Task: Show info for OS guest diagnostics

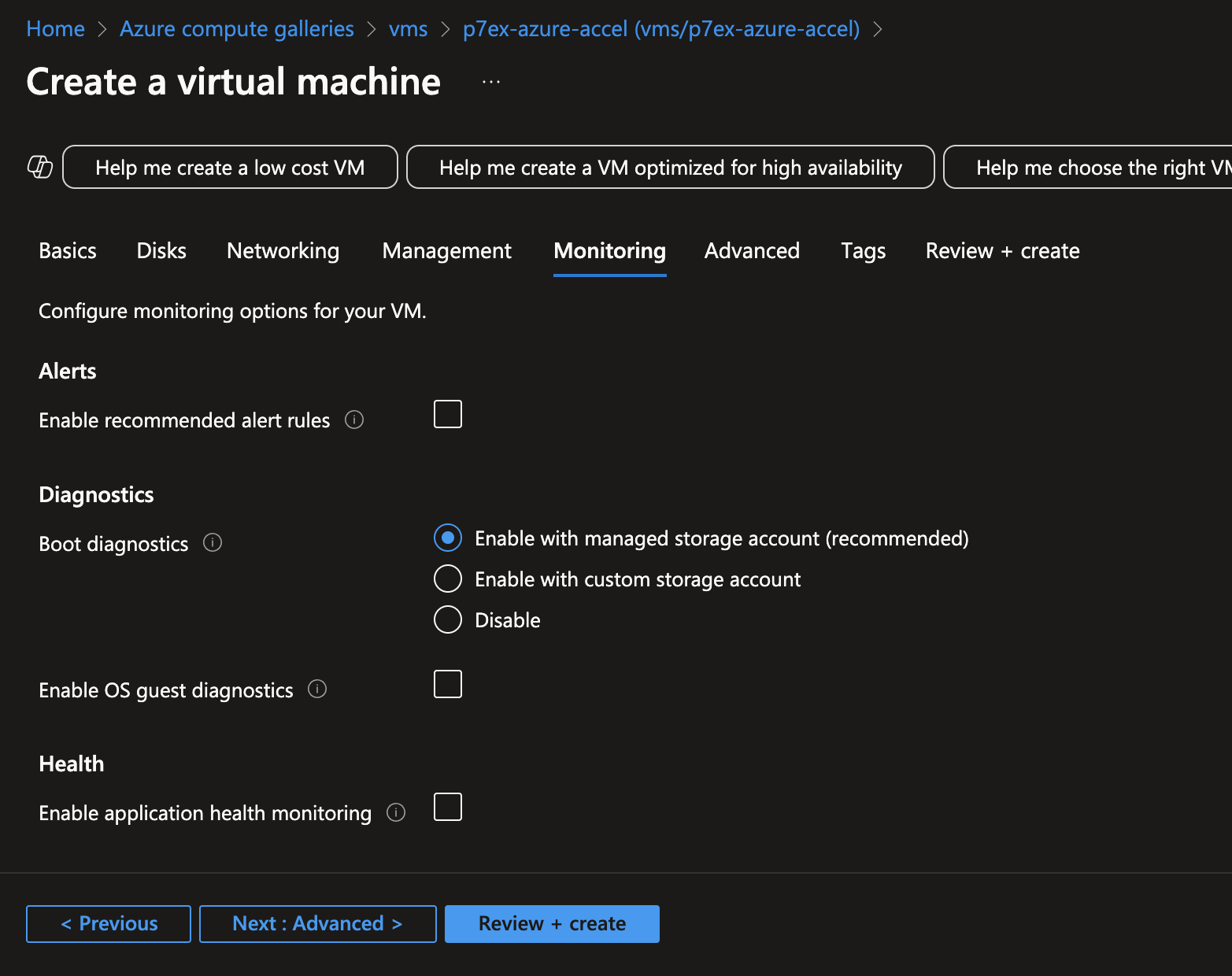Action: (x=317, y=689)
